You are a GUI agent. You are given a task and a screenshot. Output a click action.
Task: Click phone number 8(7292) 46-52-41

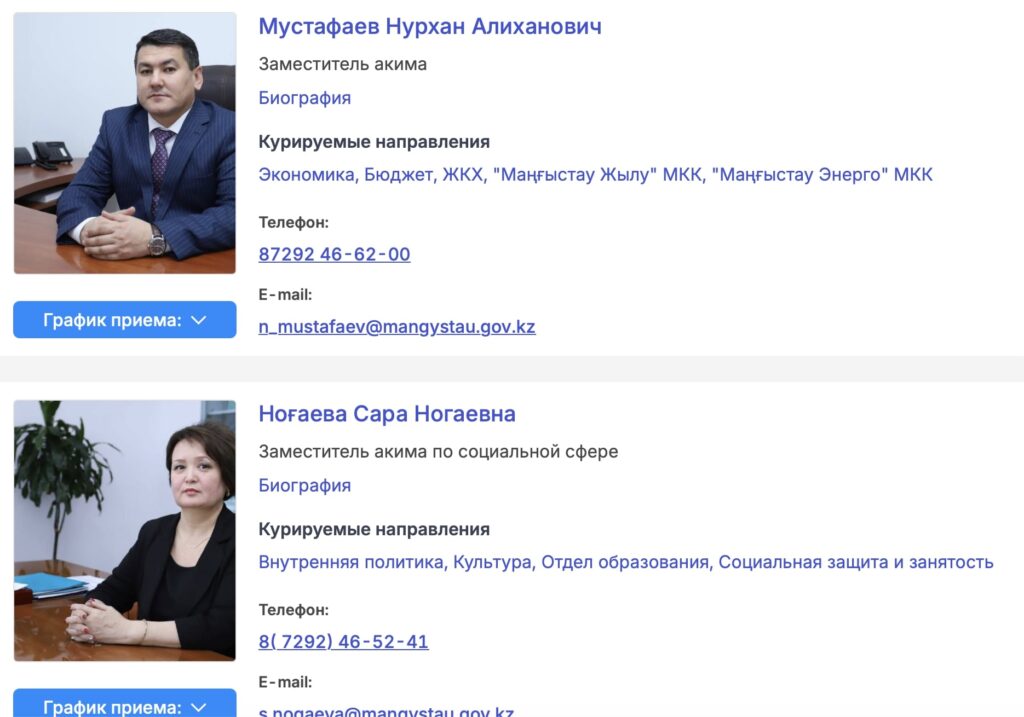(x=344, y=641)
